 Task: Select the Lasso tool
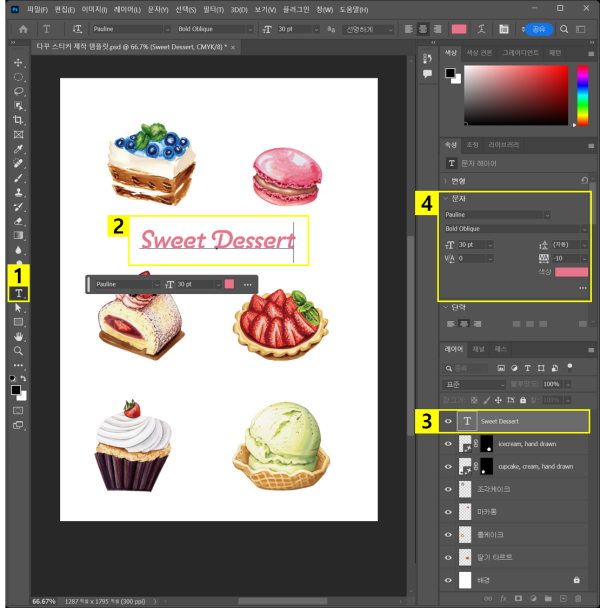[x=18, y=91]
